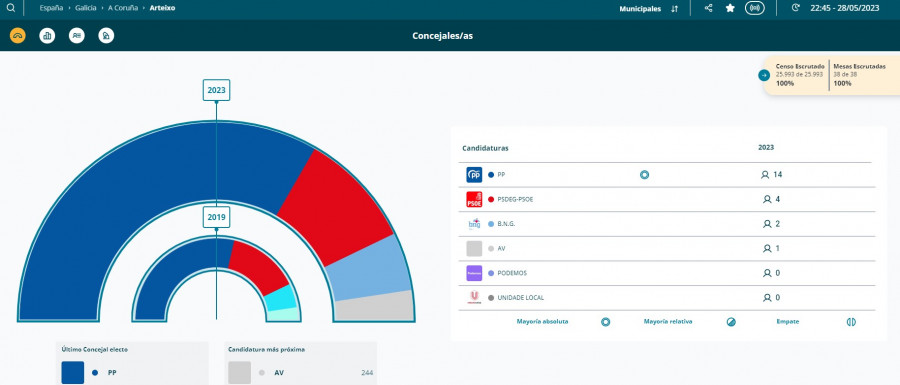Share results with the share icon
Screen dimensions: 900x385
[x=708, y=8]
